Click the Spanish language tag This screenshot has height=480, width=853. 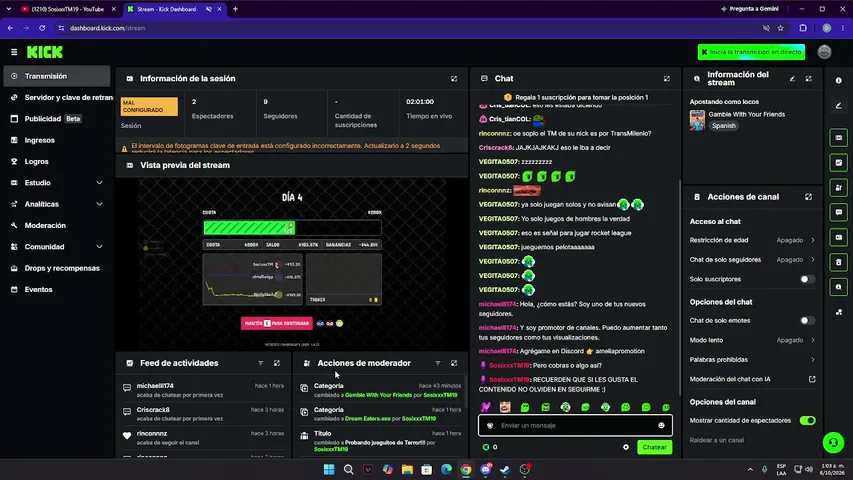pyautogui.click(x=723, y=126)
